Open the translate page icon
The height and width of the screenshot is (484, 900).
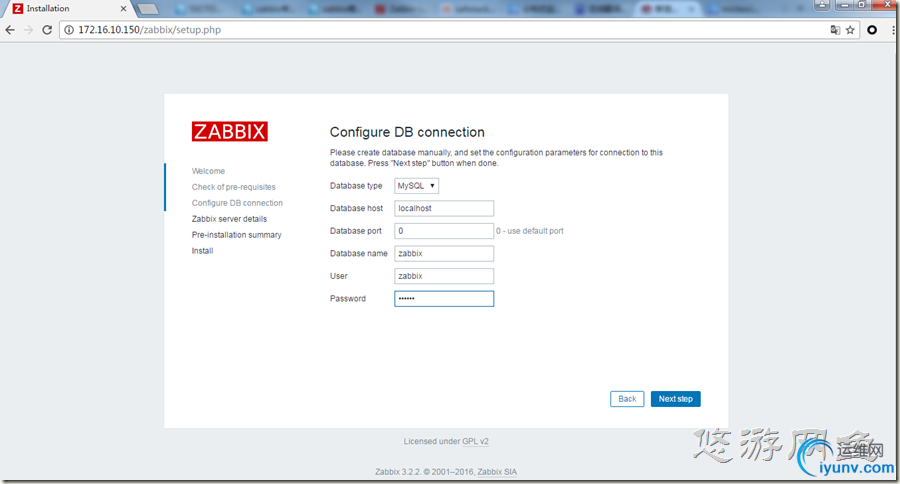tap(835, 30)
